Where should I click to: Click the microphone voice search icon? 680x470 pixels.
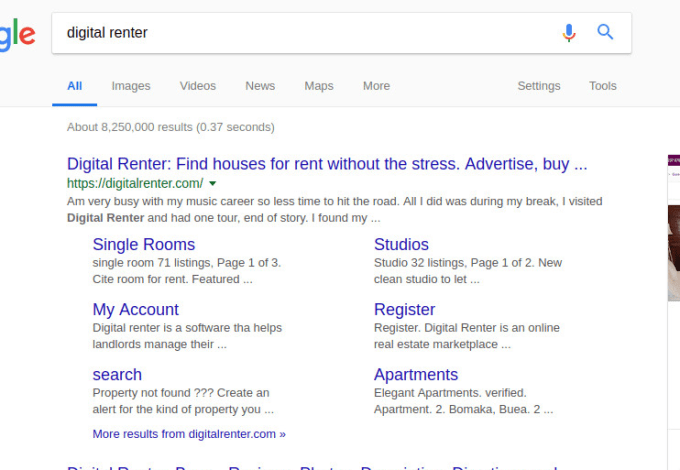[569, 33]
